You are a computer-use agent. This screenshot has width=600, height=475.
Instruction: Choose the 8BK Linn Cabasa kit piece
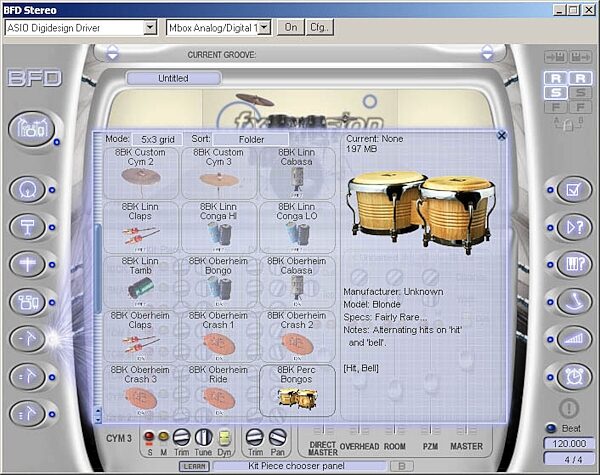pos(297,173)
